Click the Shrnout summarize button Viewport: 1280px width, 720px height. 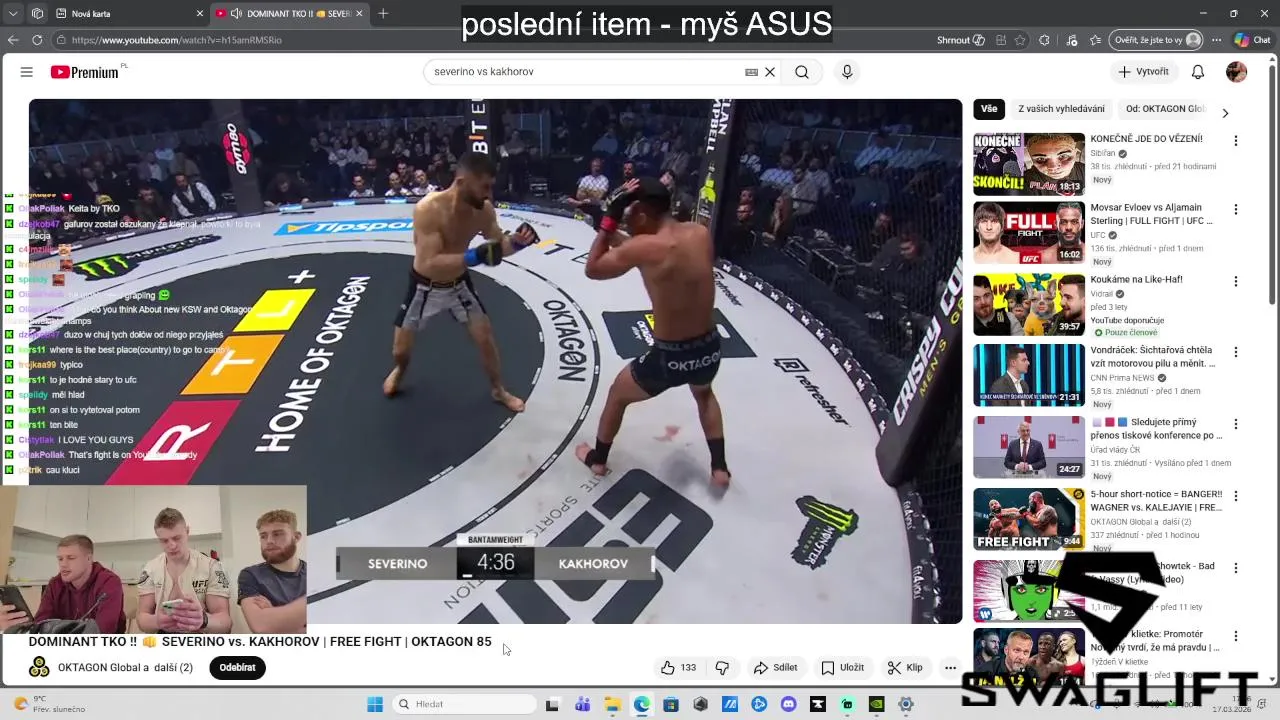tap(961, 40)
